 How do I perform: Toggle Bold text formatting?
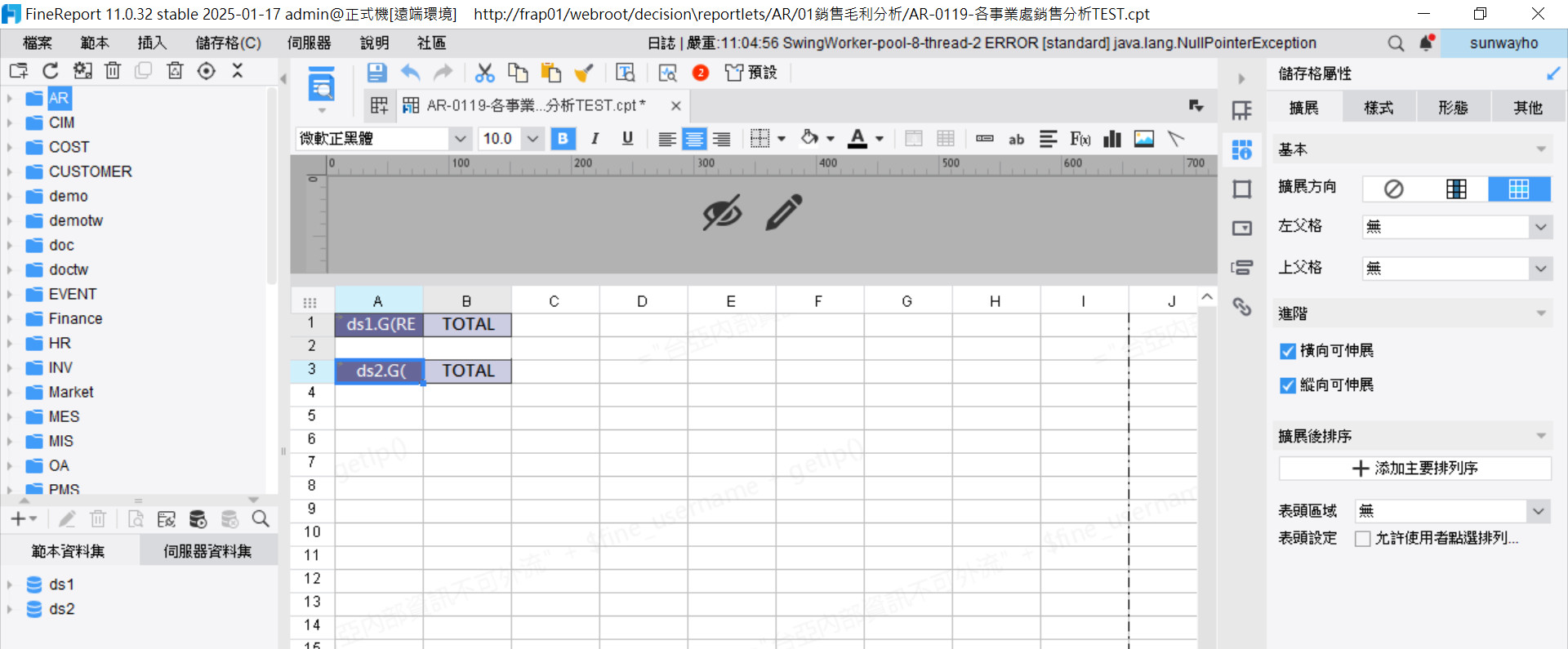pyautogui.click(x=563, y=139)
